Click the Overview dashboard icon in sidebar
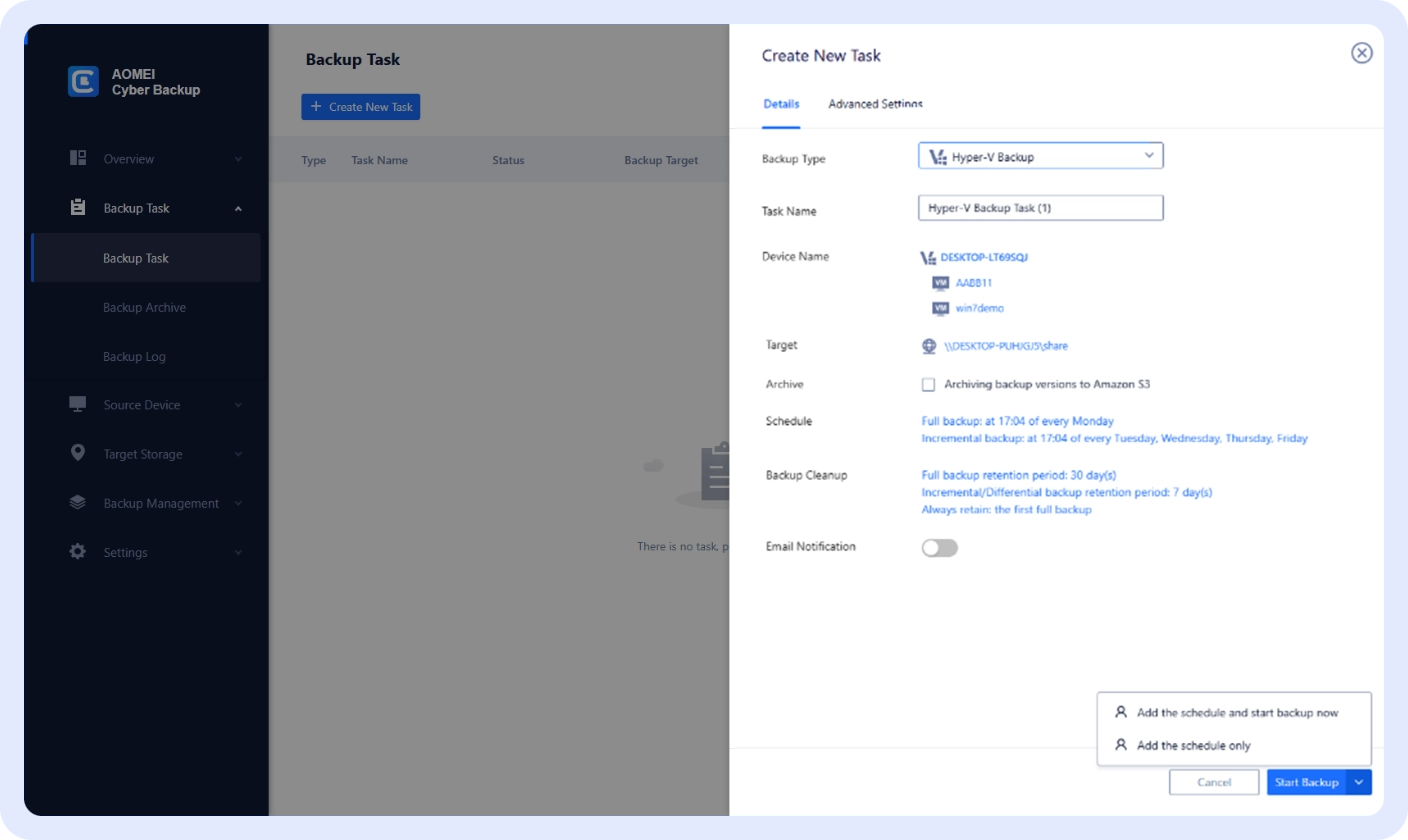Image resolution: width=1408 pixels, height=840 pixels. pyautogui.click(x=78, y=158)
